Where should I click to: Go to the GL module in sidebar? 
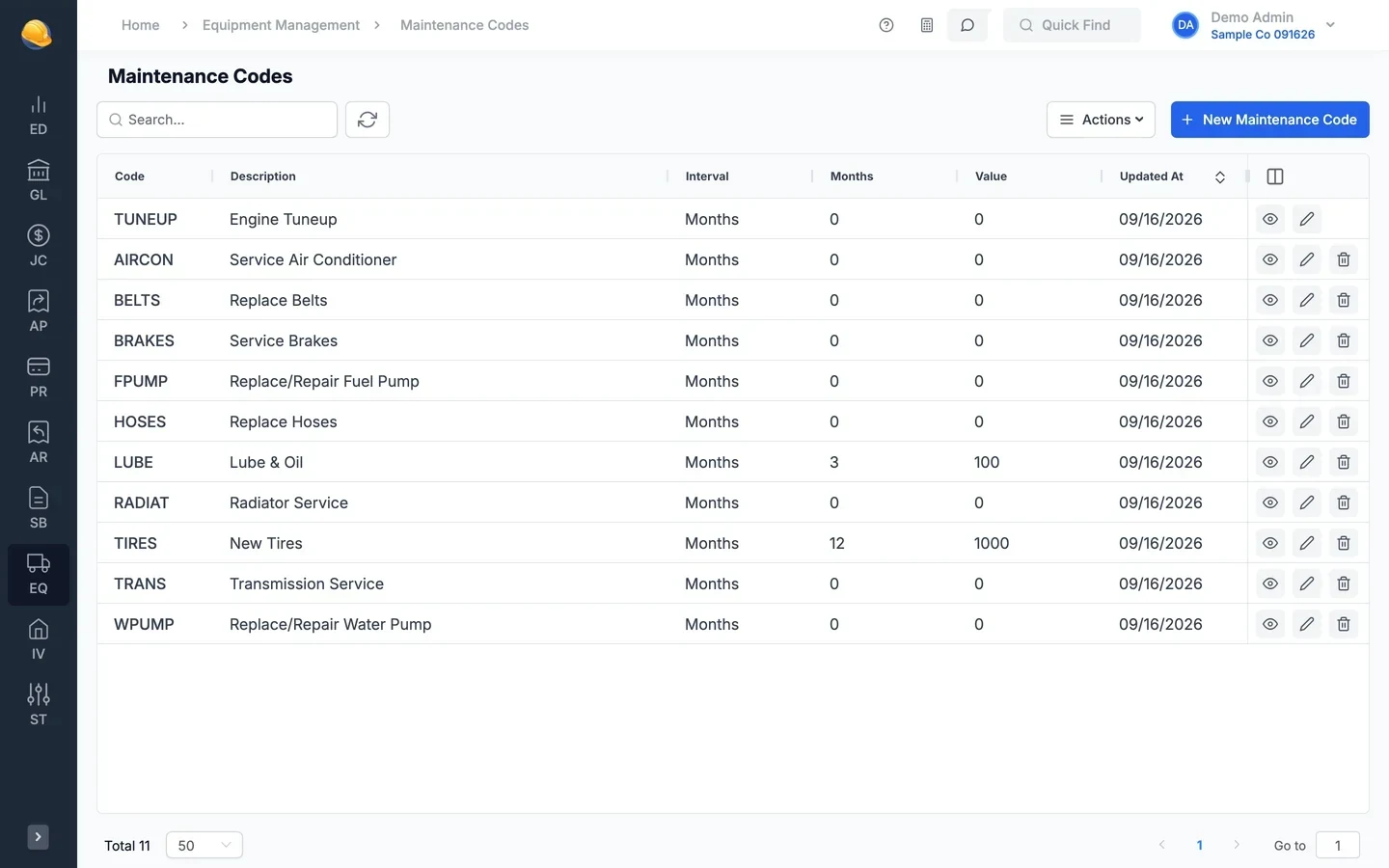pyautogui.click(x=39, y=180)
